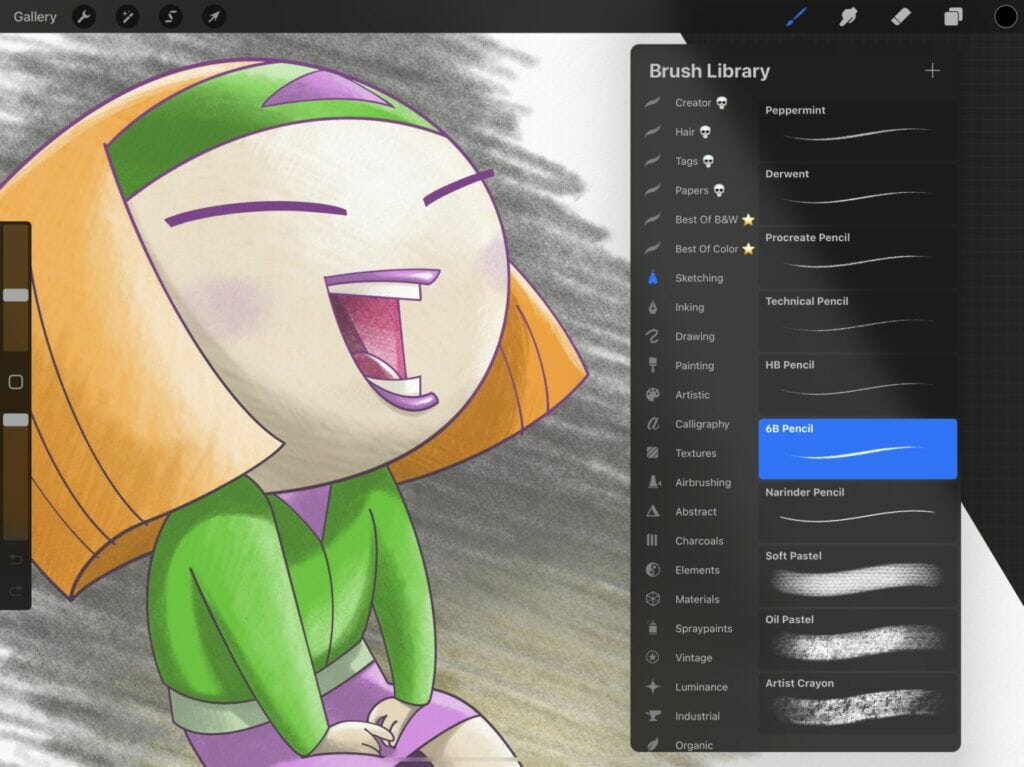Open the Adjustments magic wand menu

127,16
